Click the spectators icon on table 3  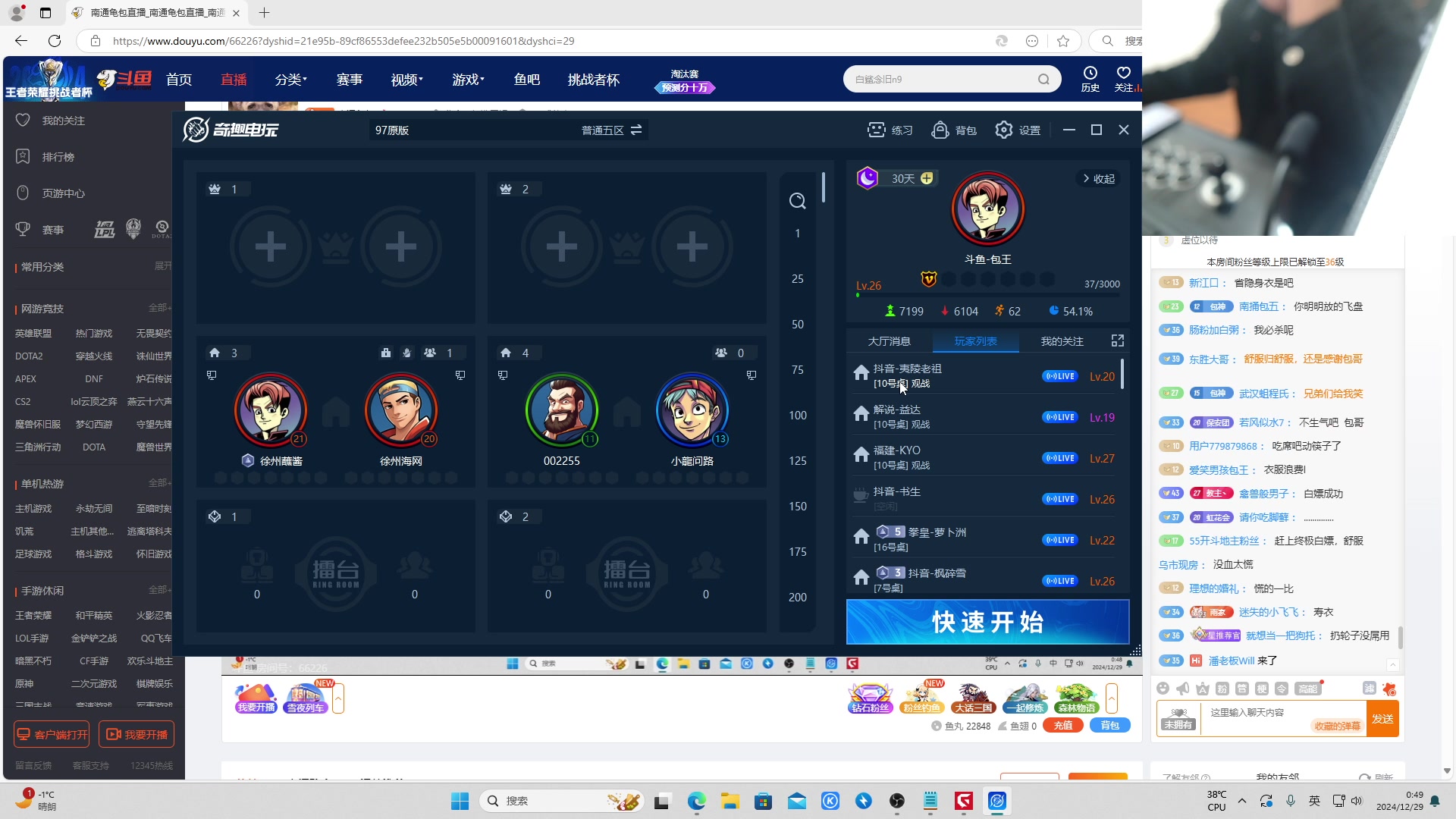pos(430,353)
